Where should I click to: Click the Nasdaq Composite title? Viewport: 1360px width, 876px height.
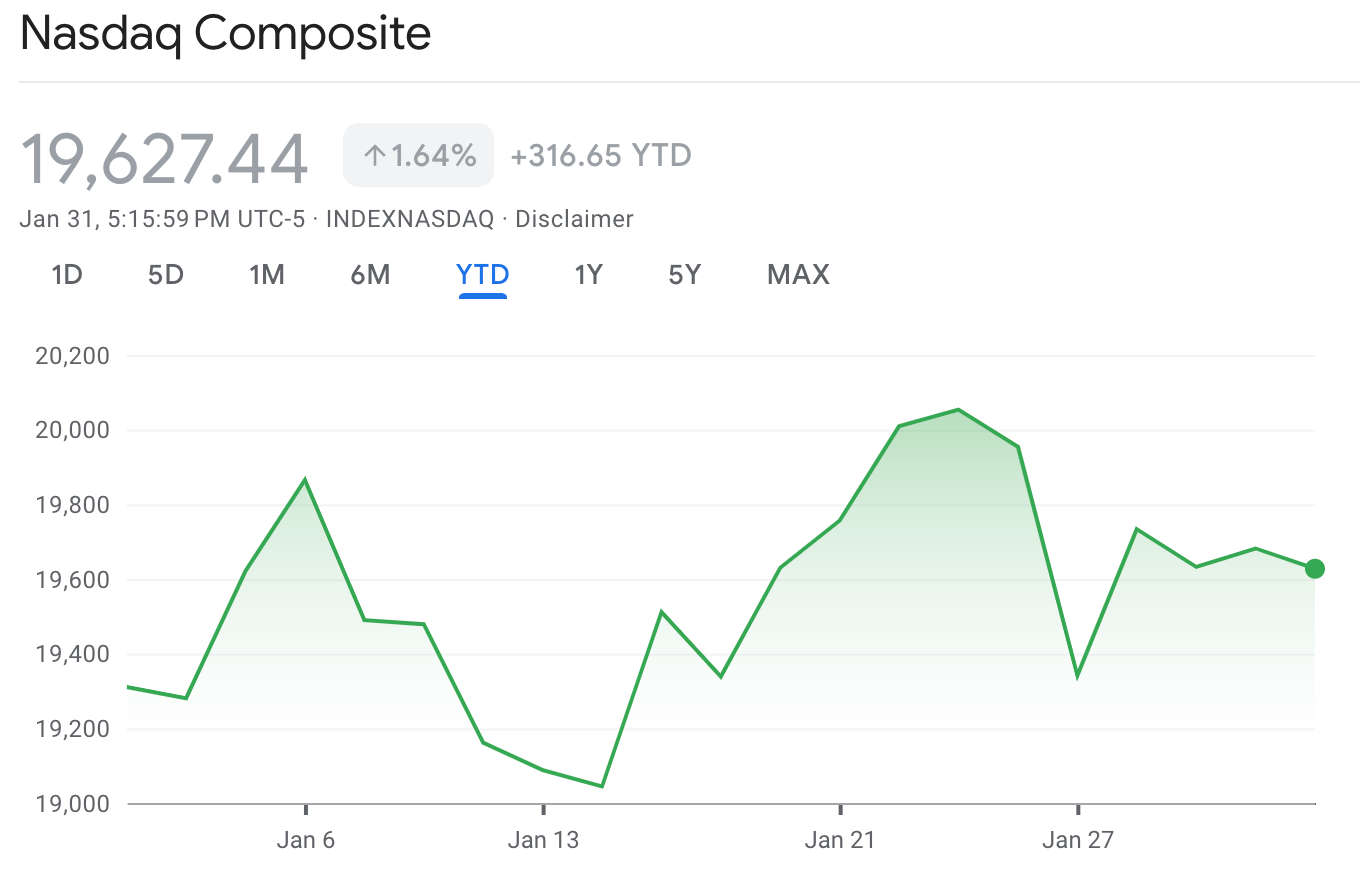click(x=226, y=34)
